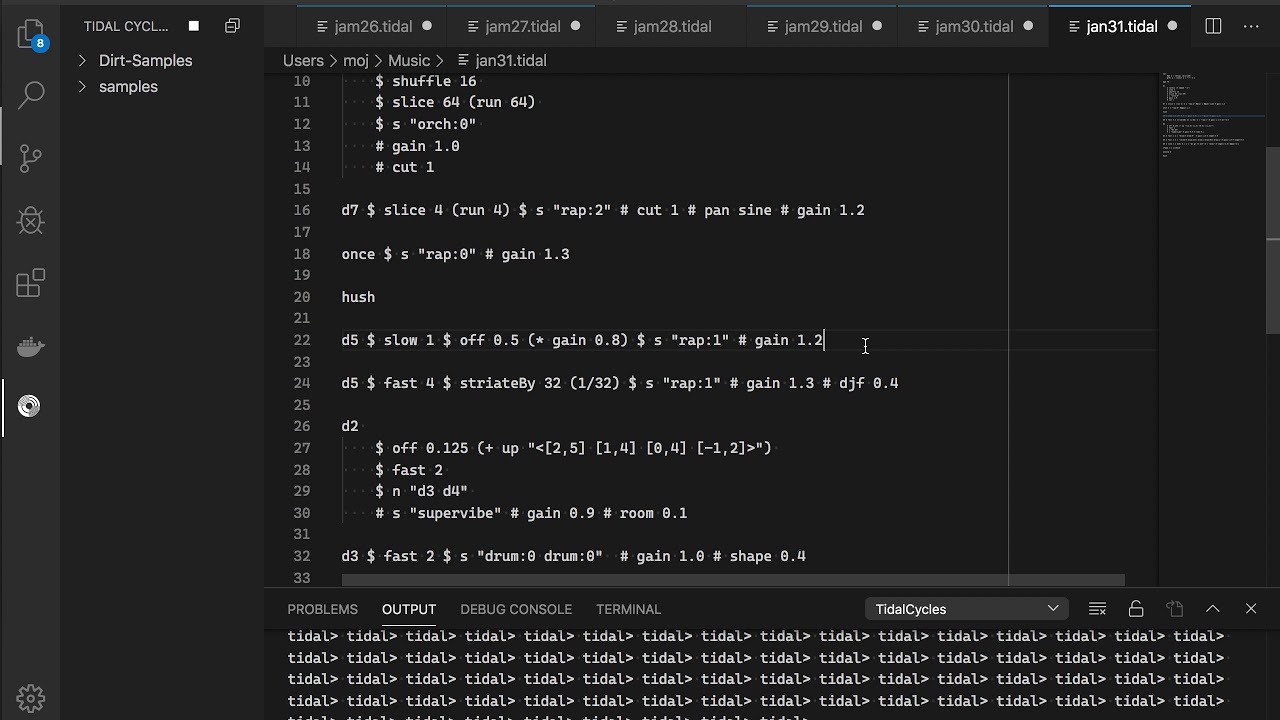
Task: Open the Explorer view in activity bar
Action: click(31, 34)
